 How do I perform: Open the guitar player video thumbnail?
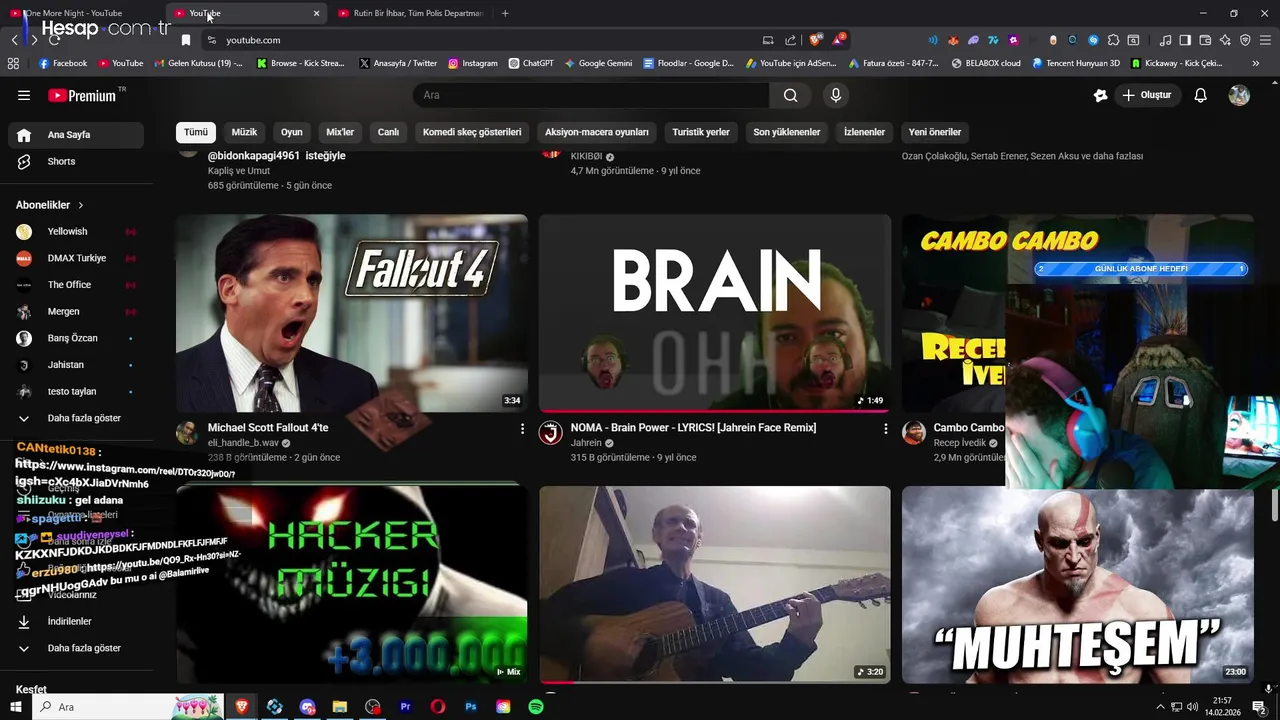coord(715,584)
